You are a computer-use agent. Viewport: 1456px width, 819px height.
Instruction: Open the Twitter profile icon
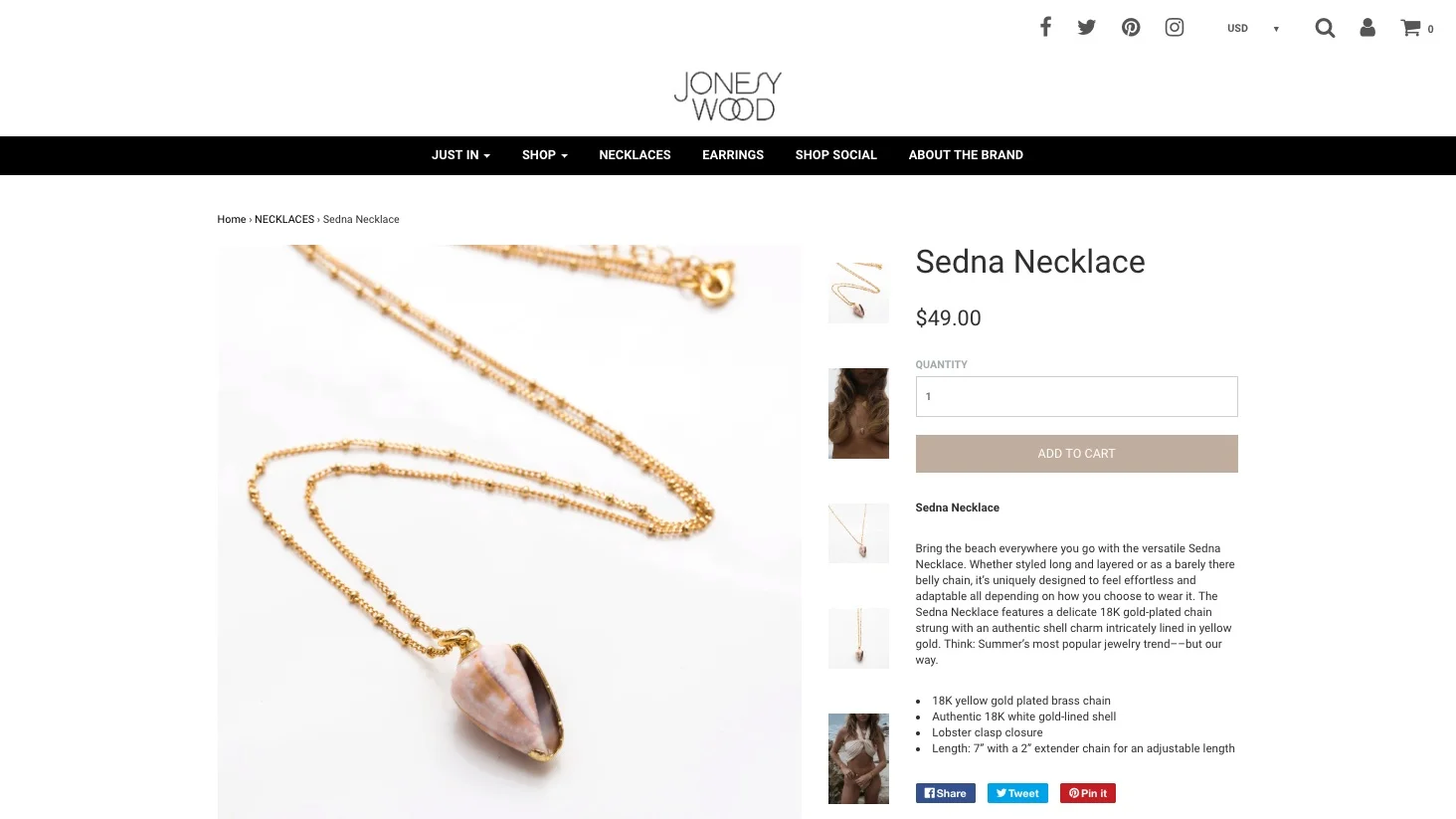[1086, 27]
